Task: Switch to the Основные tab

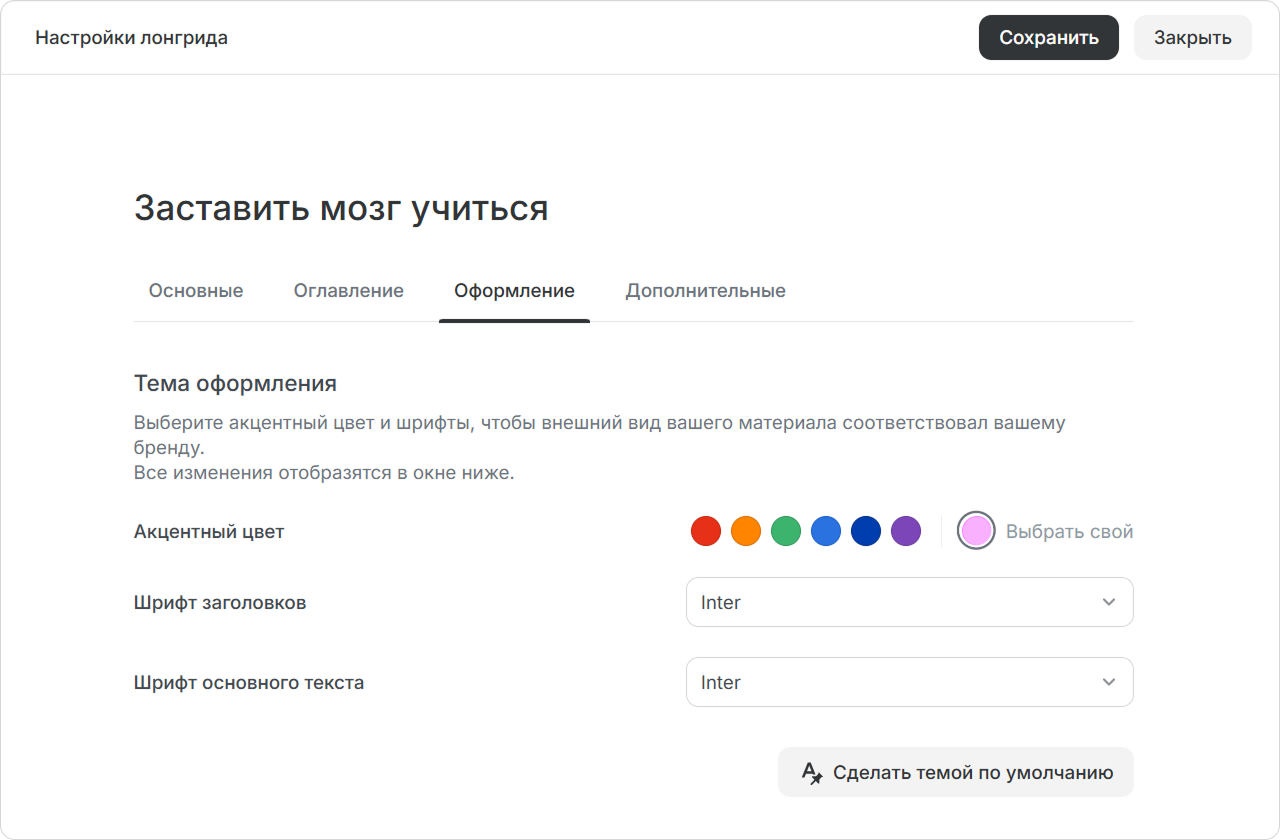Action: 196,291
